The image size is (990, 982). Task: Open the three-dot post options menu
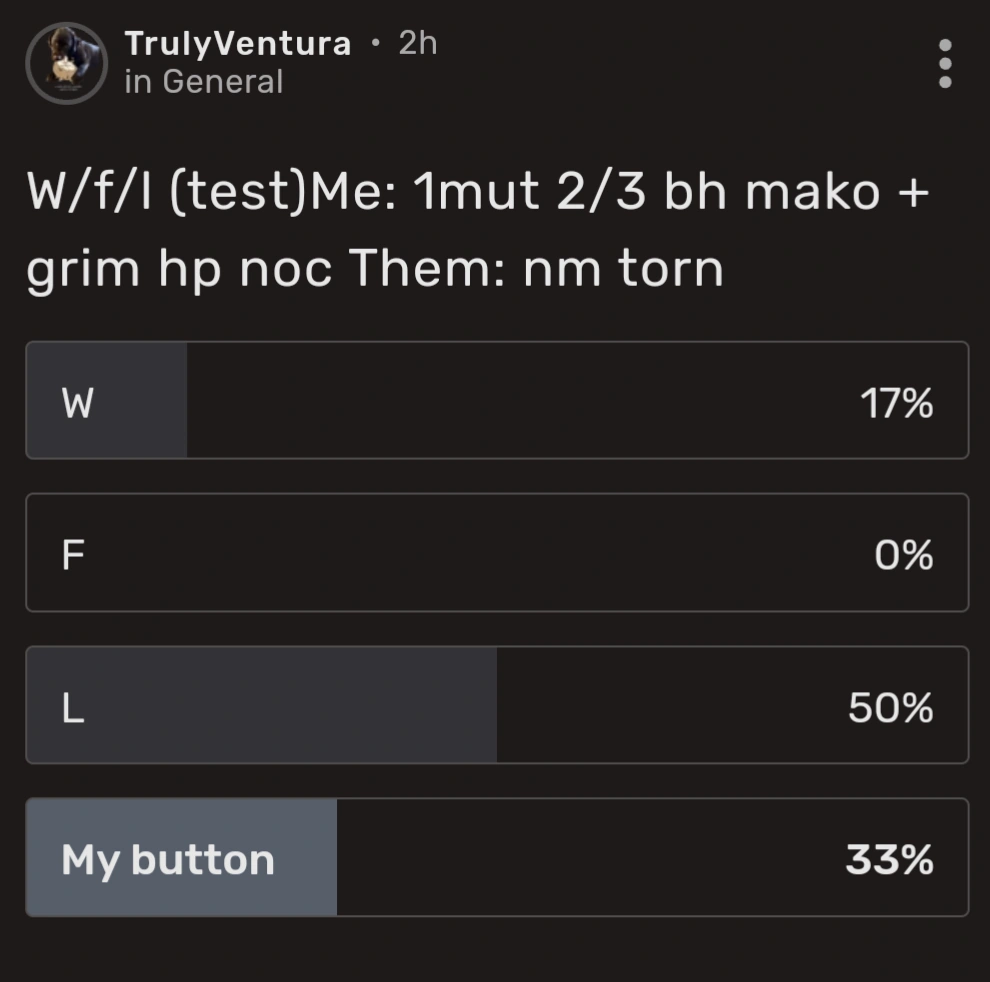pos(944,64)
